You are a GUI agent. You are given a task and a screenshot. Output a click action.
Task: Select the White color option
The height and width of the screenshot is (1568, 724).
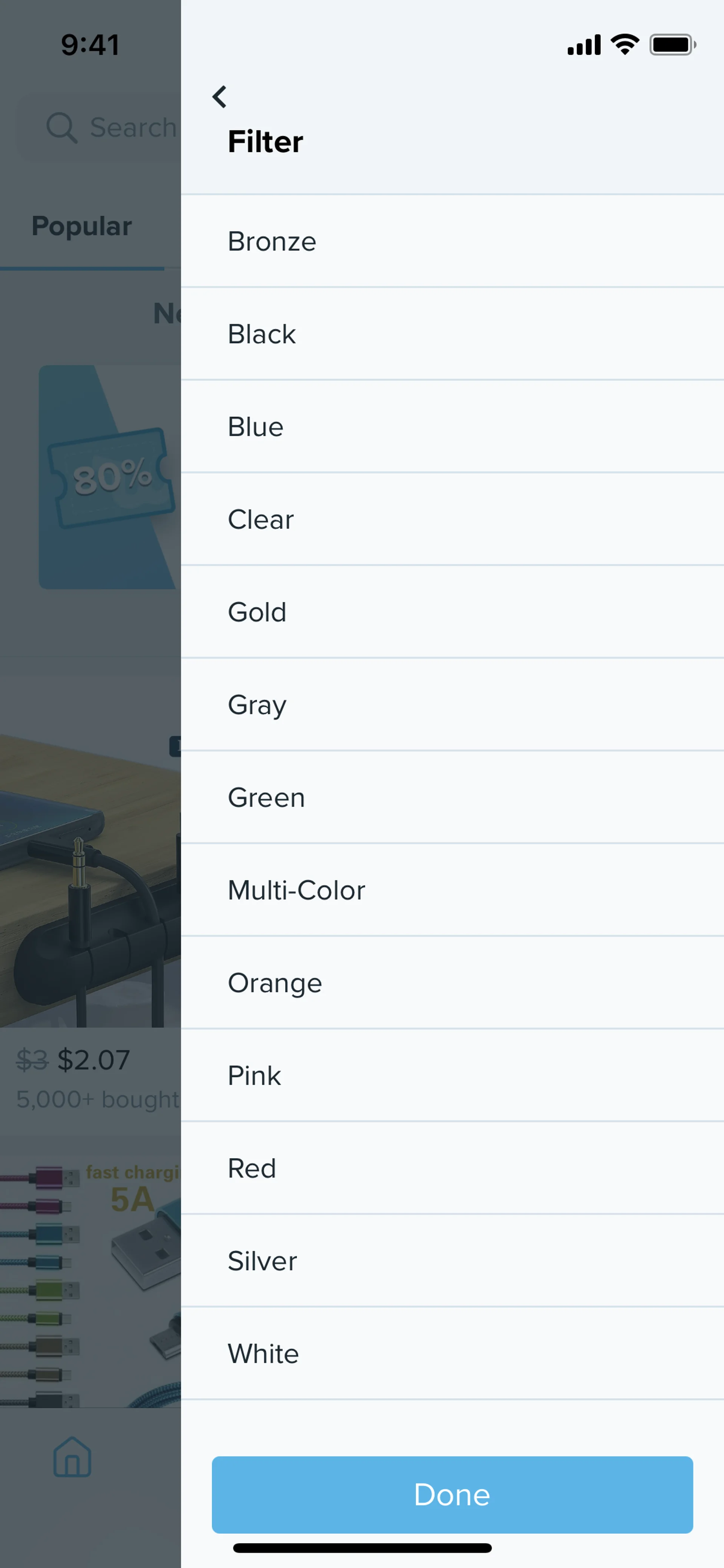[451, 1354]
